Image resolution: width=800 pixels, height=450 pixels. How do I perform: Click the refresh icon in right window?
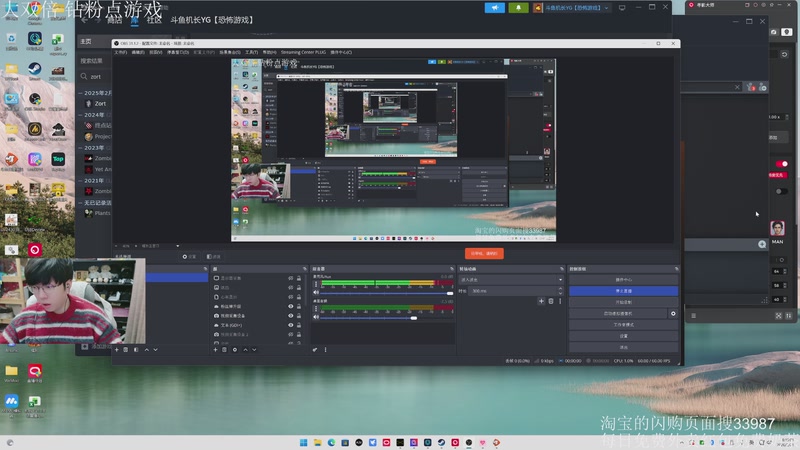click(785, 54)
